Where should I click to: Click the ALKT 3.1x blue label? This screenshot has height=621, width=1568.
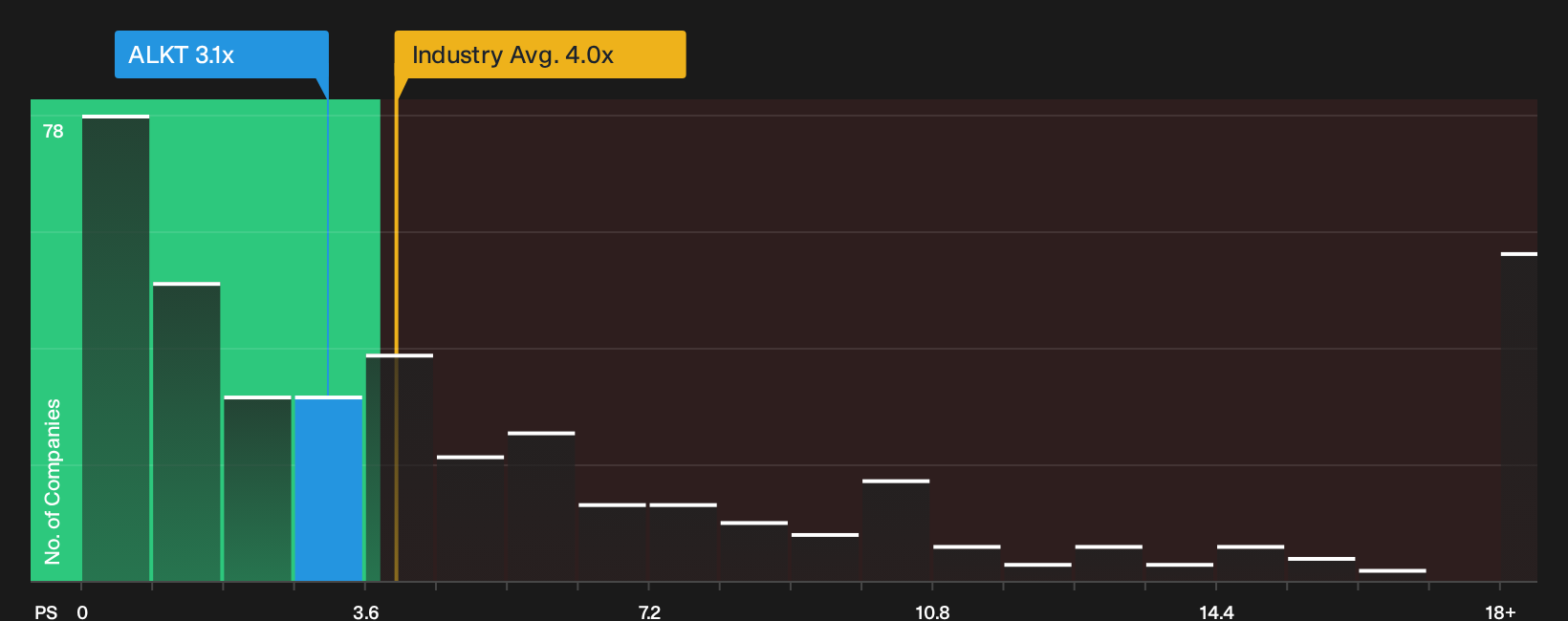point(222,54)
